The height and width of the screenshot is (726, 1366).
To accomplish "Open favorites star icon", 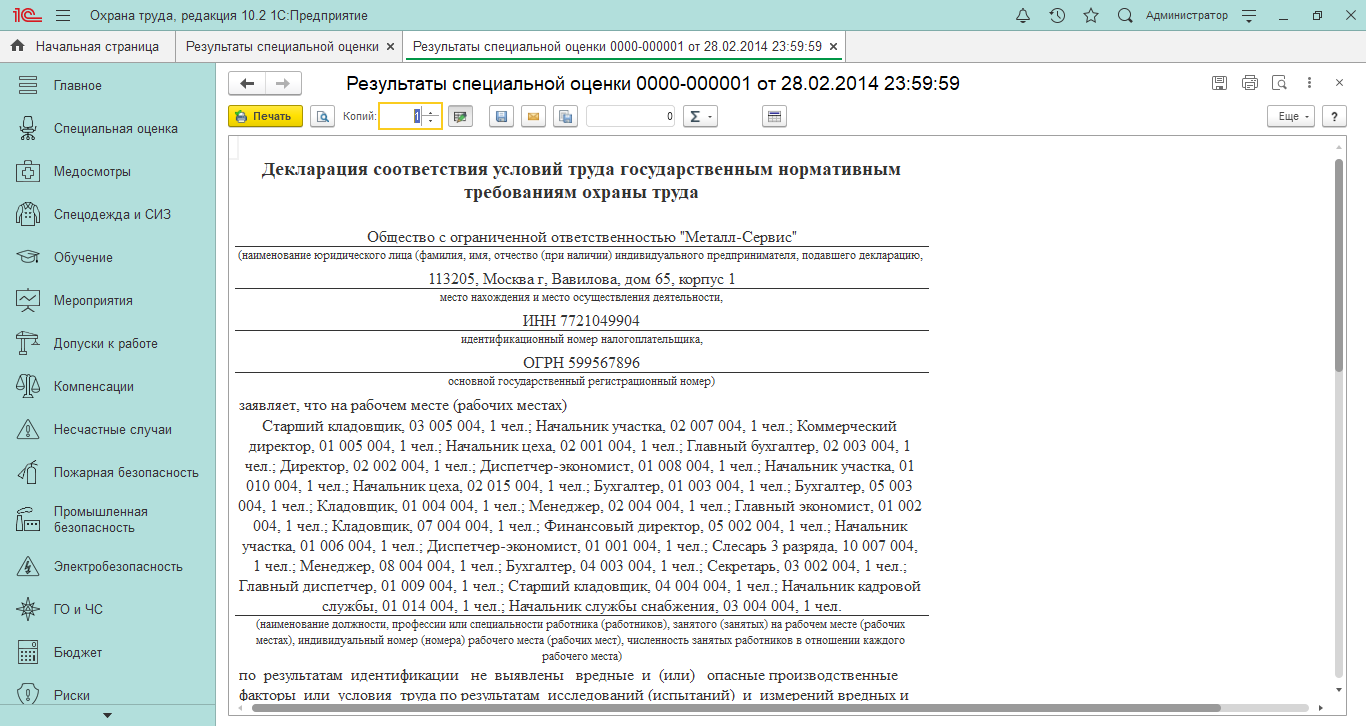I will 1091,16.
